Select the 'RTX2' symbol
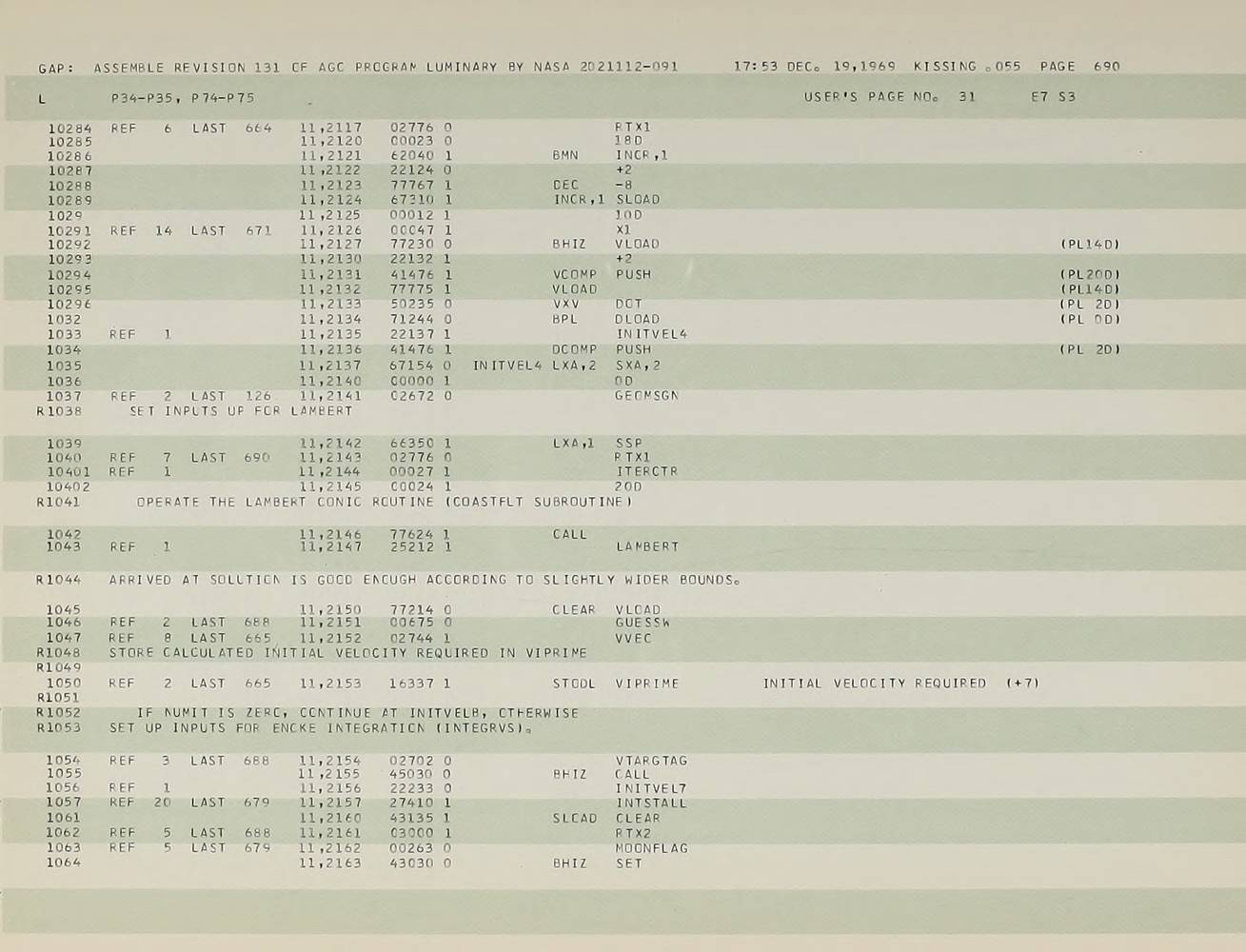1246x952 pixels. [633, 833]
